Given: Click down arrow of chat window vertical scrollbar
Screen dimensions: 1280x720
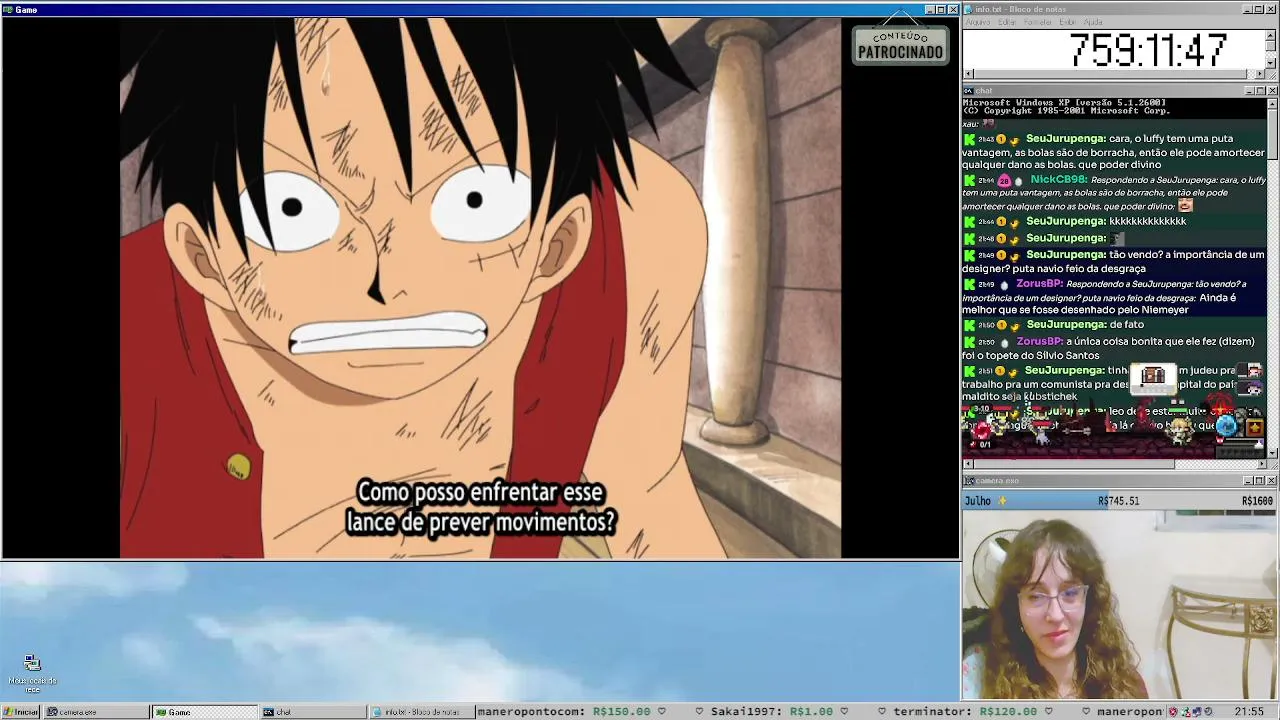Looking at the screenshot, I should (x=1272, y=452).
